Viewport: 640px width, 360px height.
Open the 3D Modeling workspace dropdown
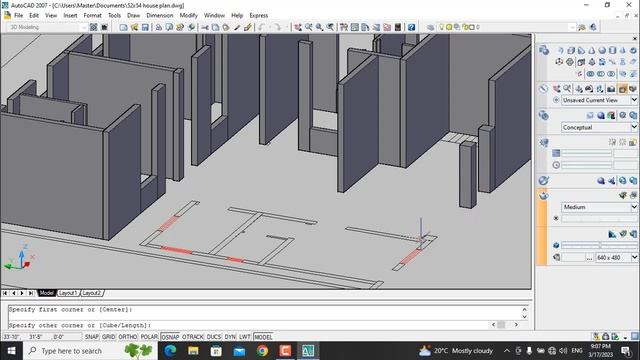[83, 27]
